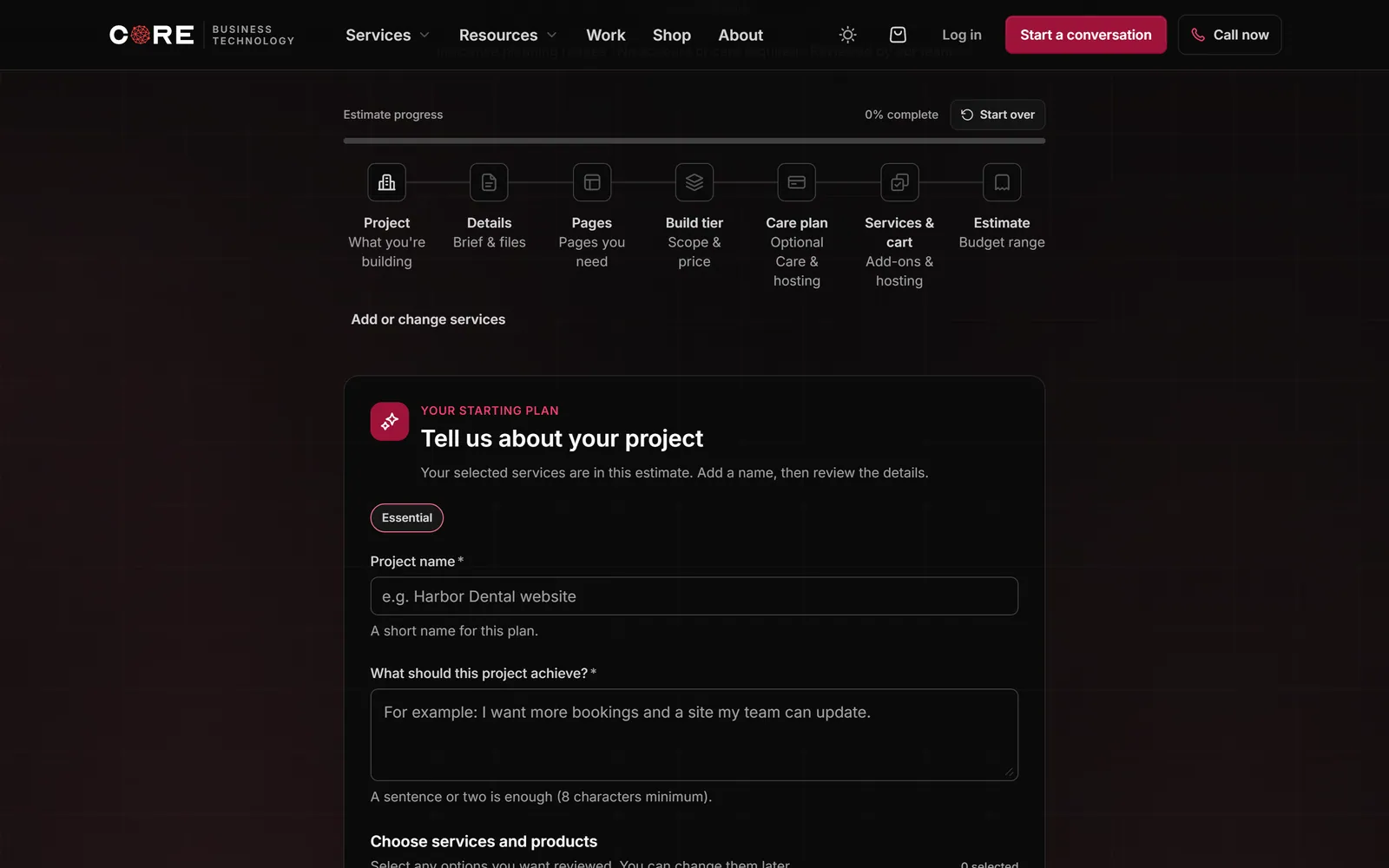Open the shopping bag cart icon

[x=898, y=35]
